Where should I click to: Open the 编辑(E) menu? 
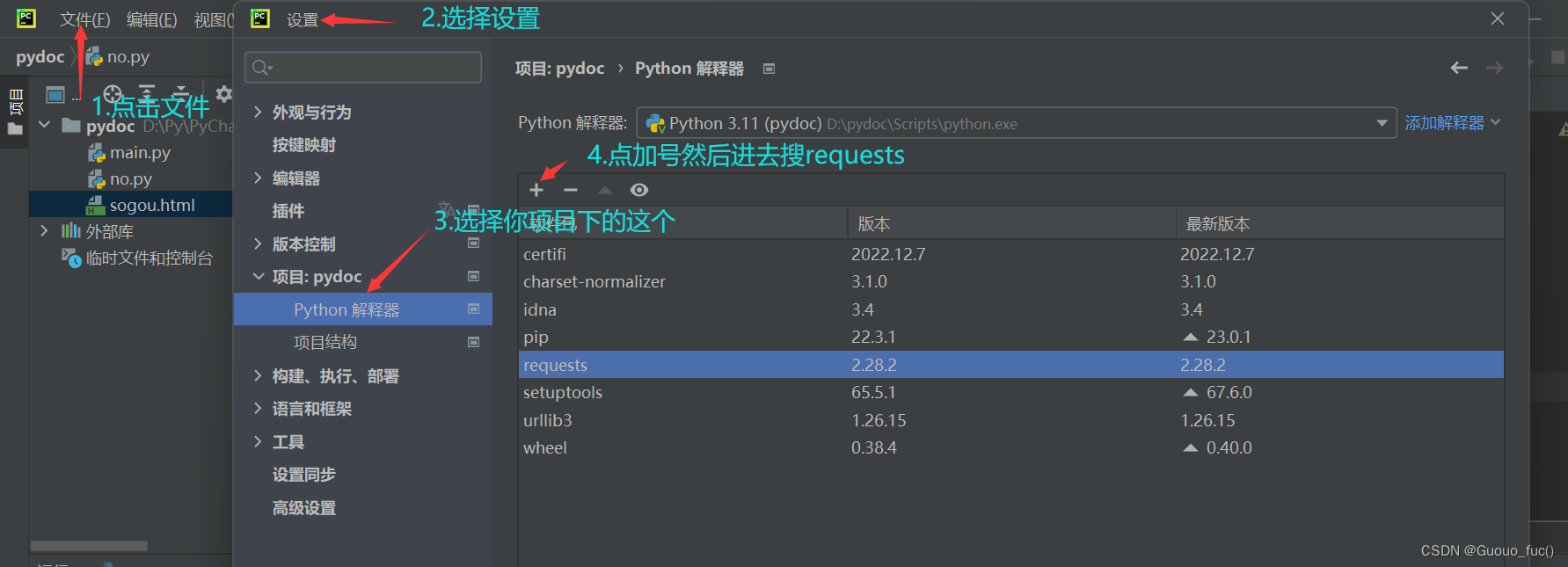coord(151,19)
